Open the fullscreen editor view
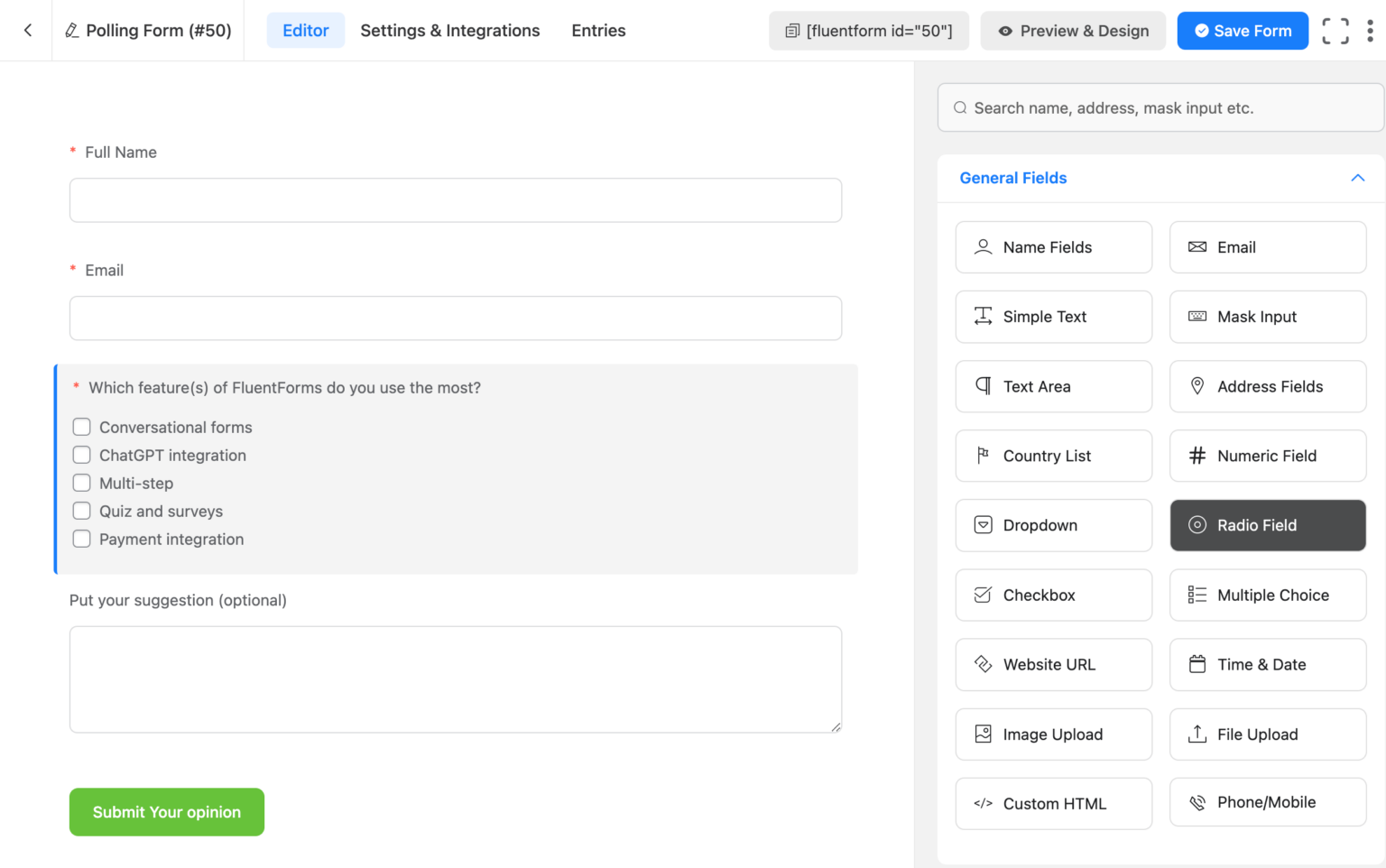 pos(1335,30)
